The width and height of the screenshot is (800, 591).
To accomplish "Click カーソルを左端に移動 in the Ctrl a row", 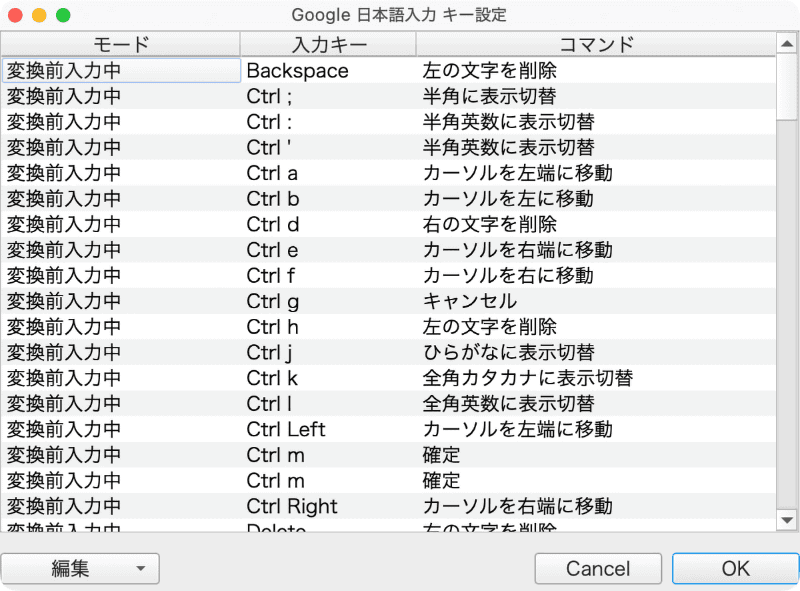I will [596, 173].
